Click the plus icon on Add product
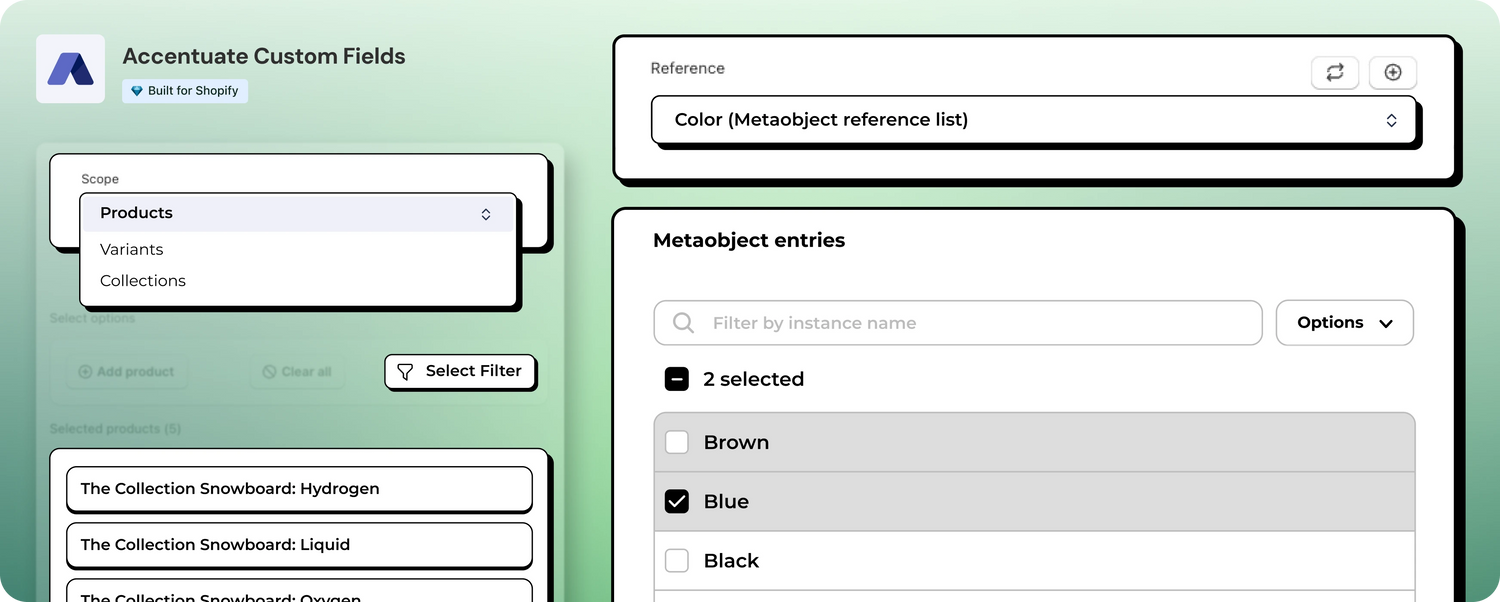This screenshot has height=602, width=1500. click(85, 372)
